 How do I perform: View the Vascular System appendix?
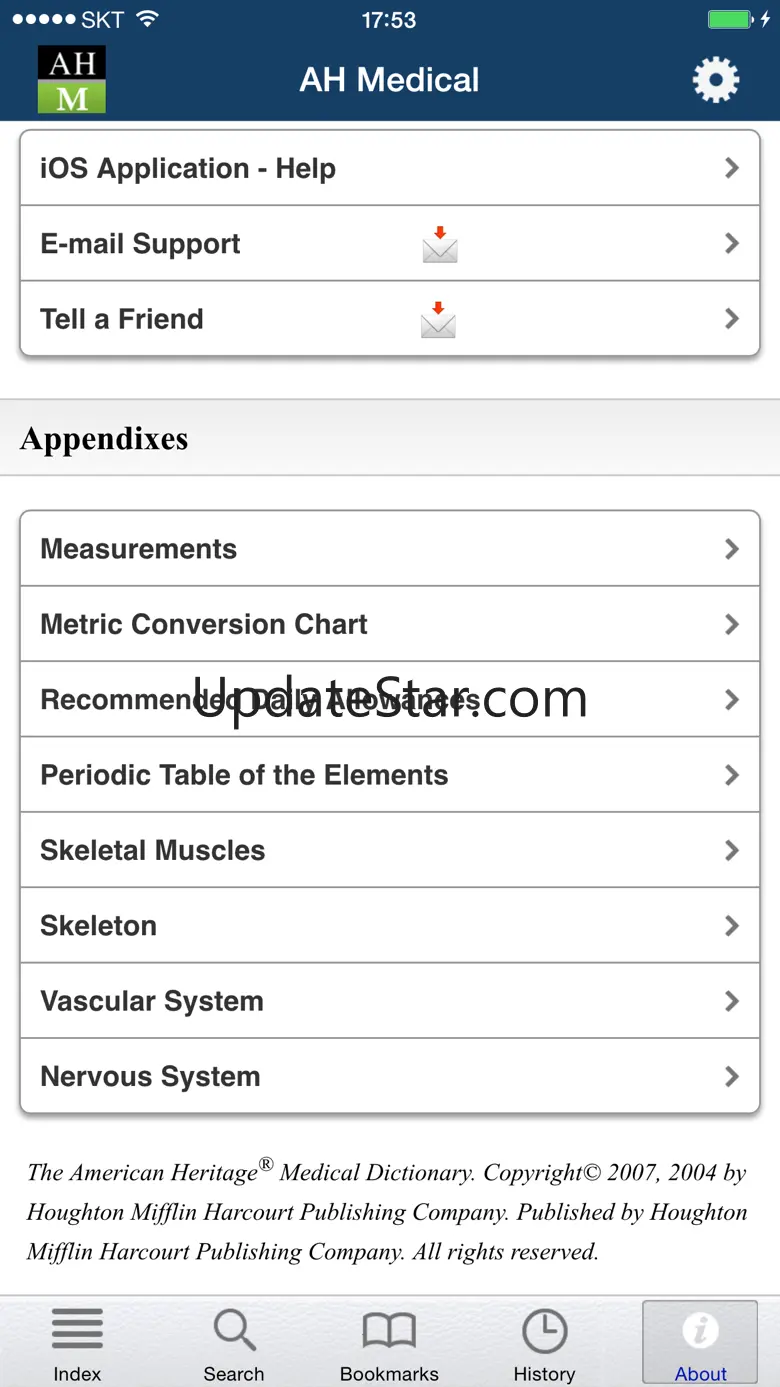(x=152, y=1001)
